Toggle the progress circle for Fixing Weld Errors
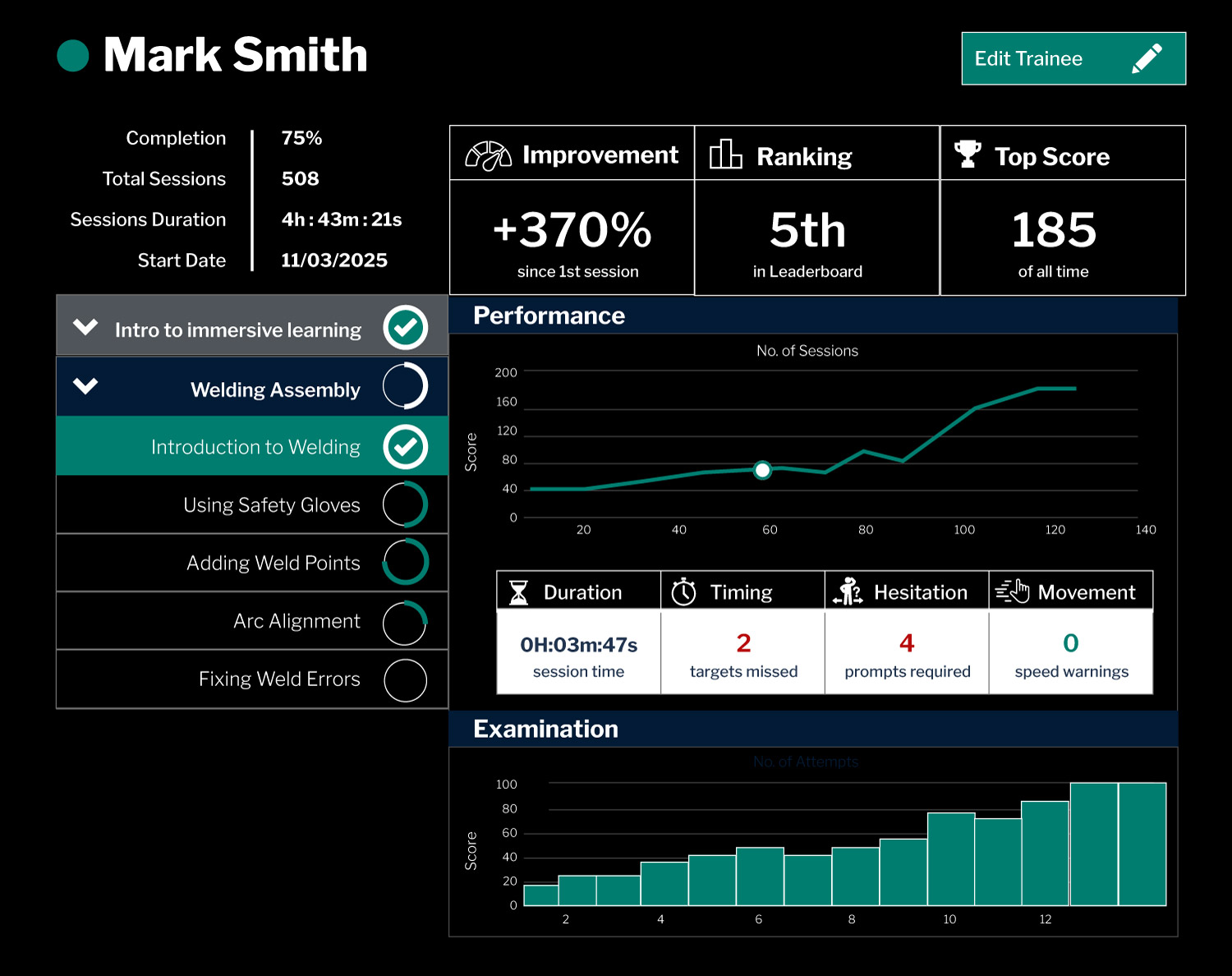The height and width of the screenshot is (976, 1232). (405, 679)
